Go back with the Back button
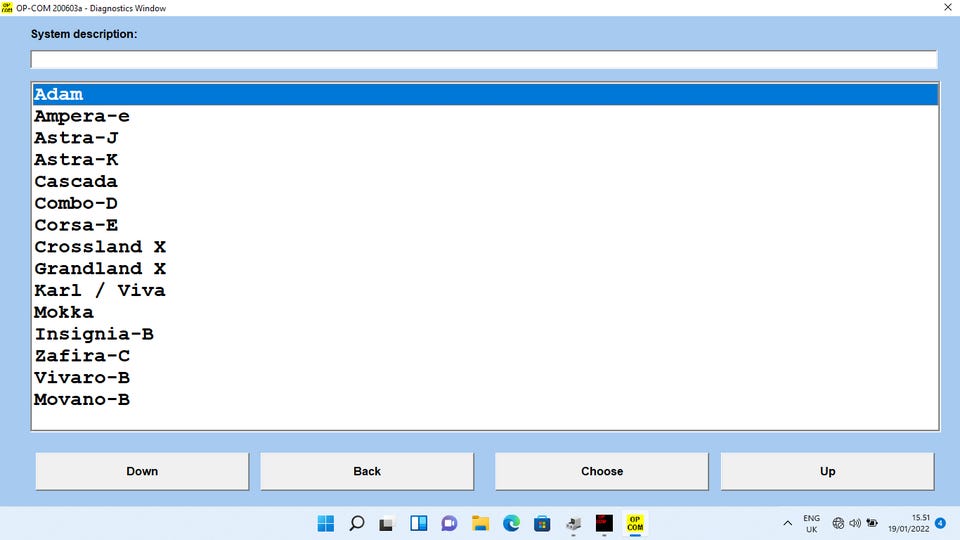 [367, 471]
